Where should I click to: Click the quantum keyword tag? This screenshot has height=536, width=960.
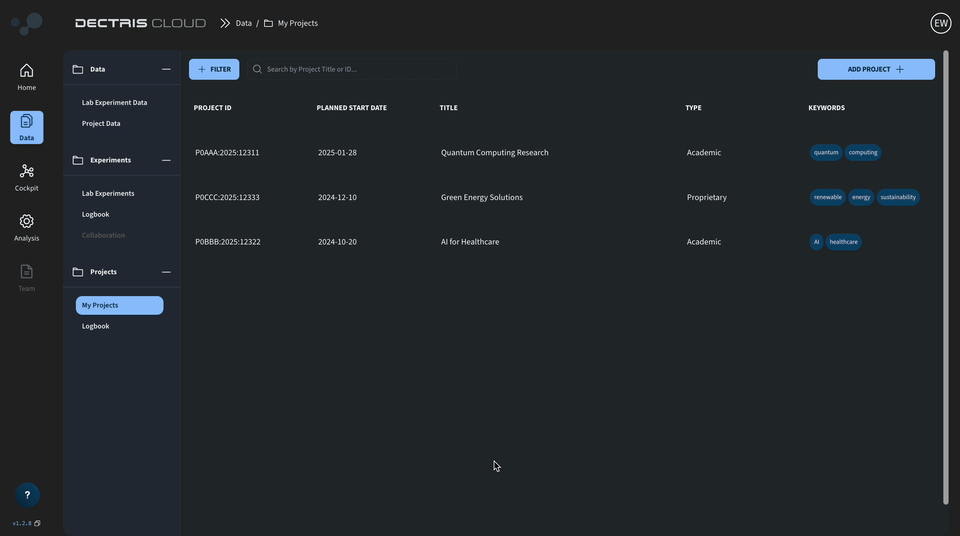click(826, 153)
